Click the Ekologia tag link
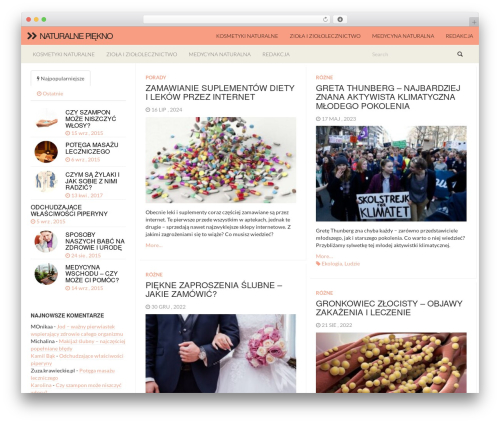This screenshot has width=500, height=423. pyautogui.click(x=332, y=264)
